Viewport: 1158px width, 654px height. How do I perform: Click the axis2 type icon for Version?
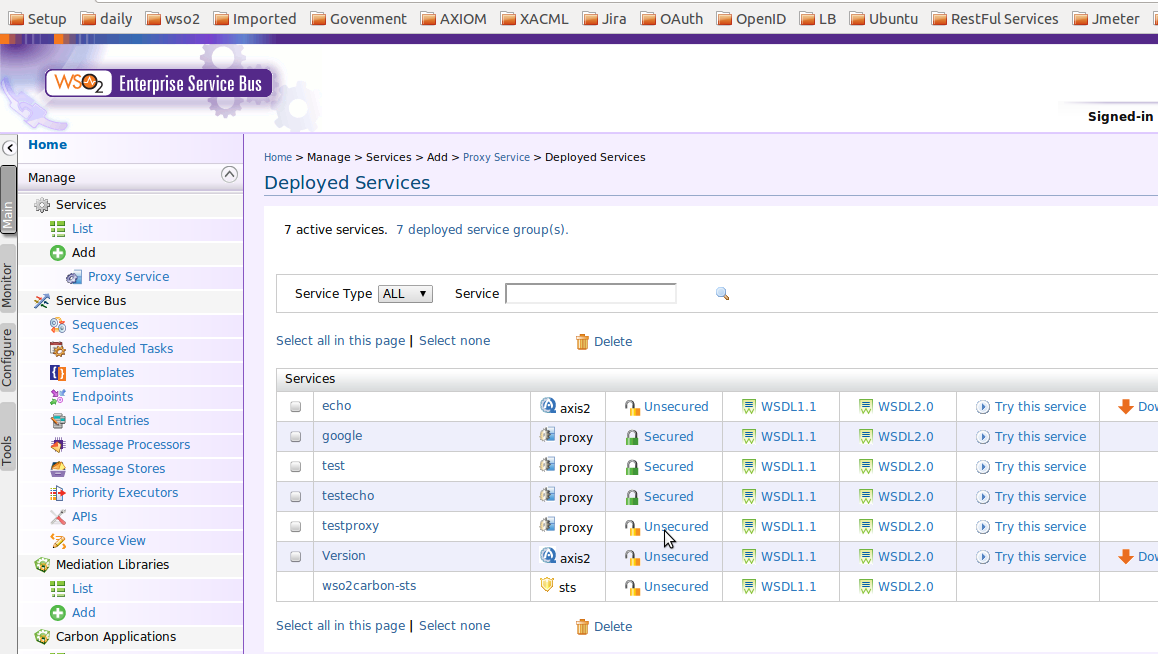pos(548,555)
